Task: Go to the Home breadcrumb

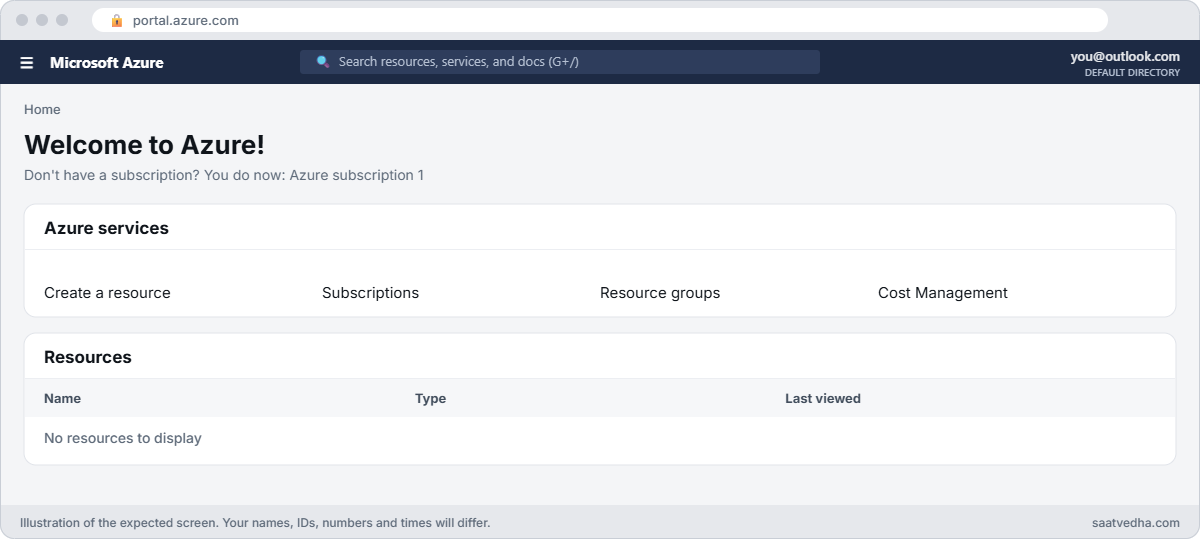Action: point(42,110)
